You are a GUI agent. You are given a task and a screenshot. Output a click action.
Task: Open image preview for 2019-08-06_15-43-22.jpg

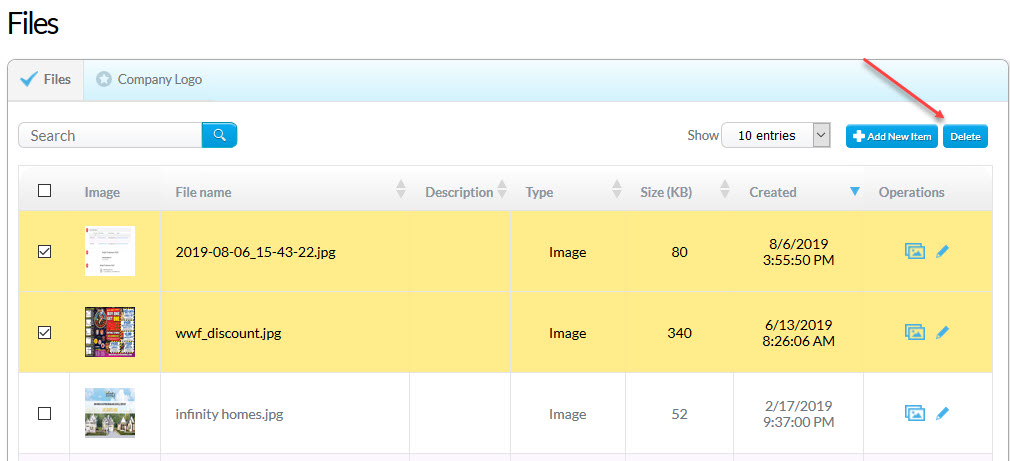[915, 252]
